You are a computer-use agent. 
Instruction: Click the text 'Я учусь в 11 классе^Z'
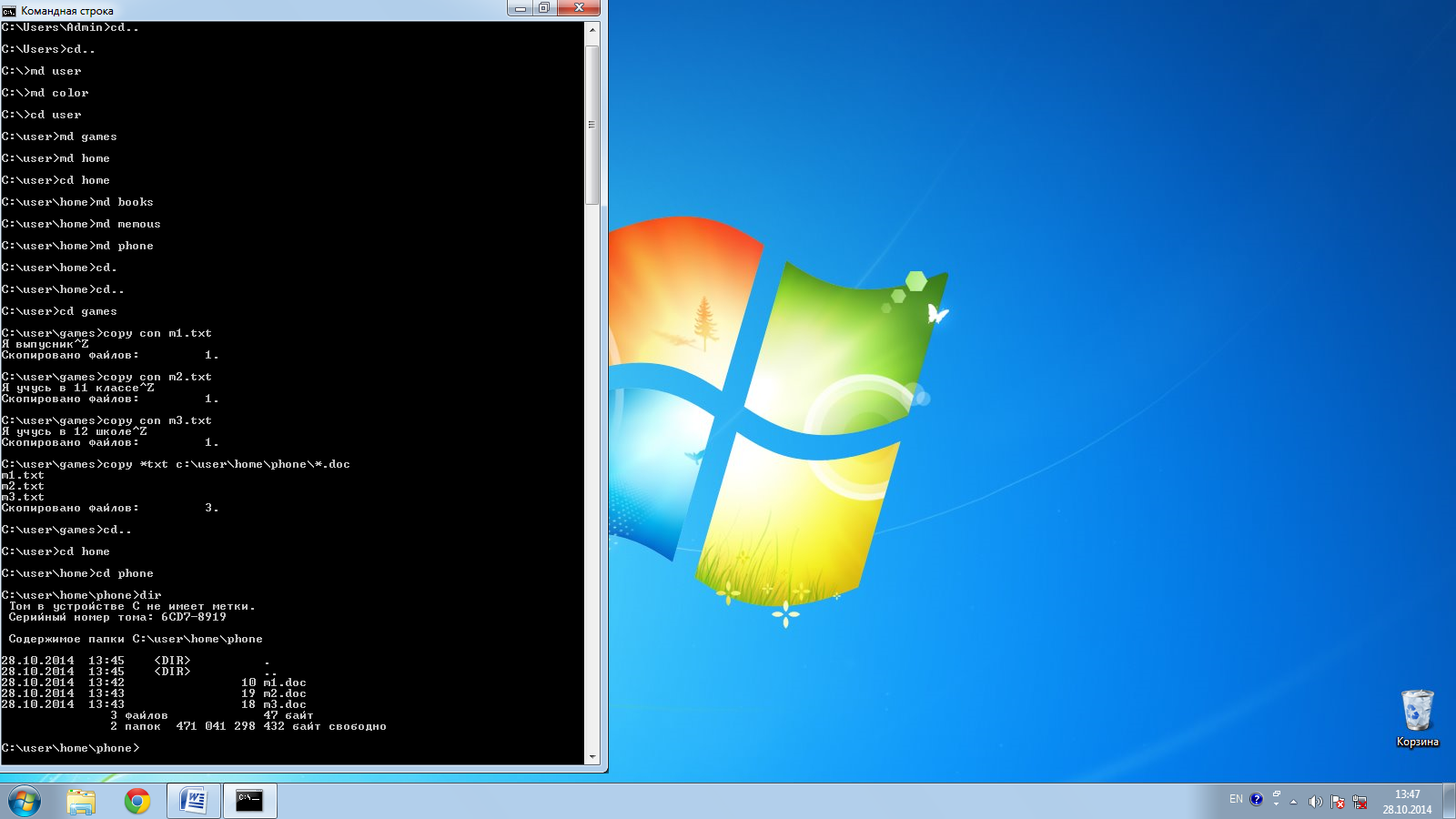pos(78,388)
